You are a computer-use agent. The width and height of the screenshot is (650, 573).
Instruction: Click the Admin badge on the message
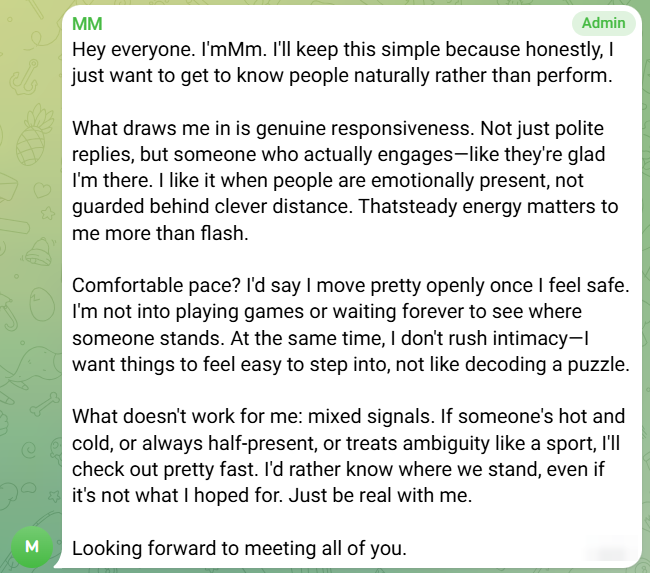(603, 23)
